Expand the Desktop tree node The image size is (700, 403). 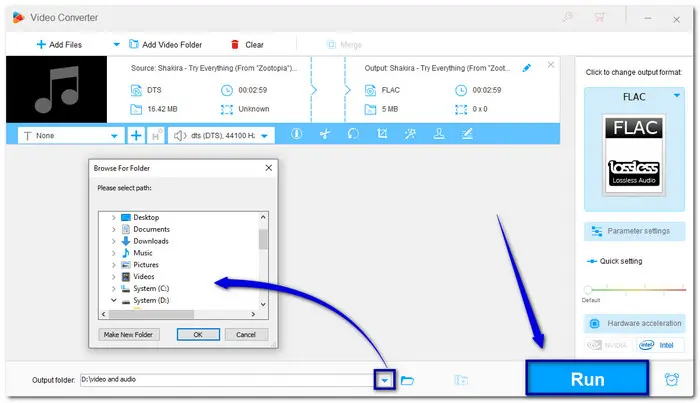113,217
